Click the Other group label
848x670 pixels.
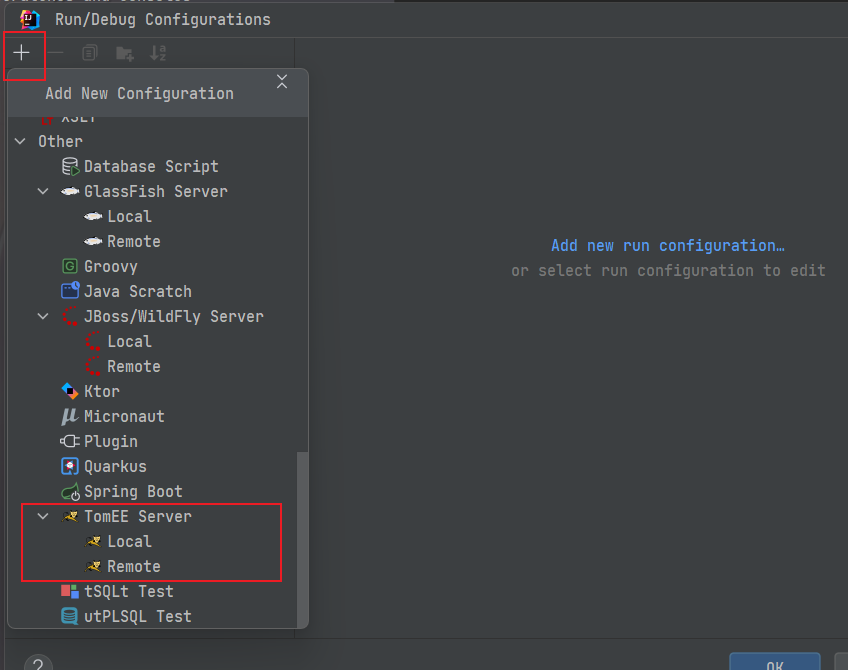click(60, 142)
